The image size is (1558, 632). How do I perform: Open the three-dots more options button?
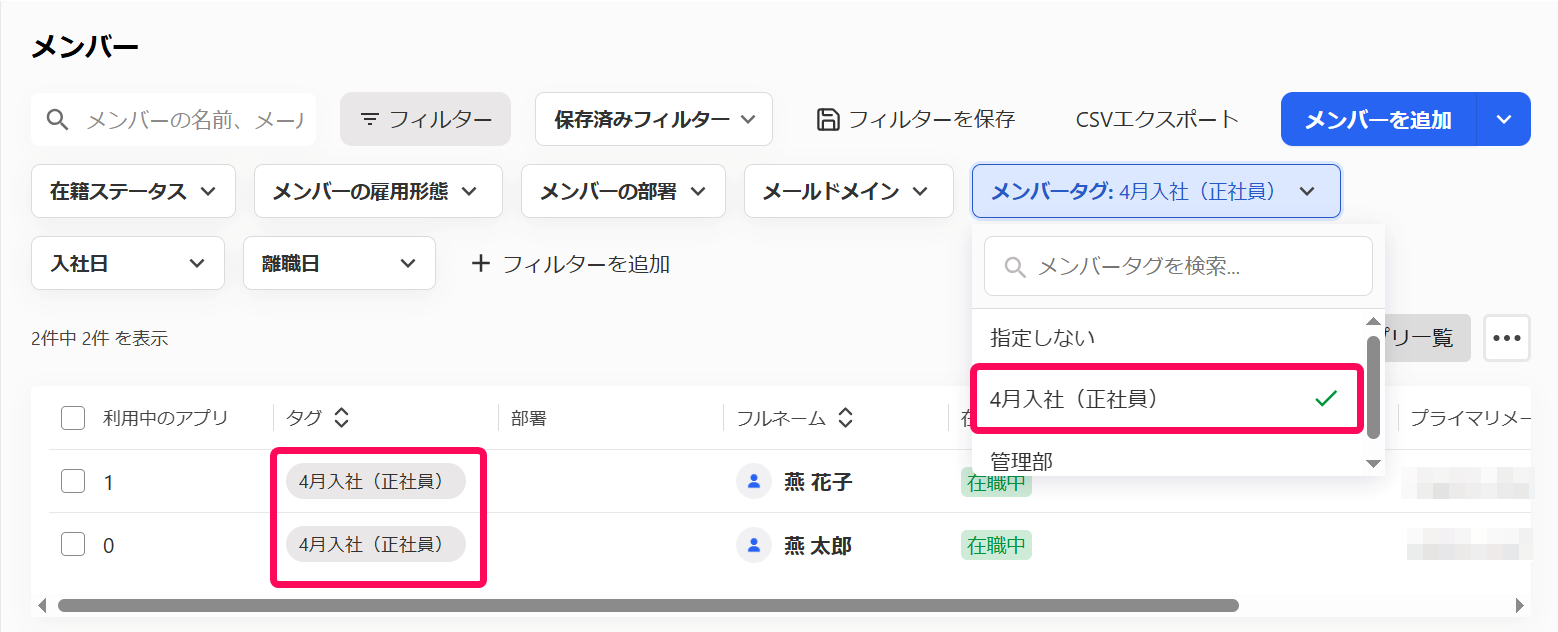click(x=1507, y=338)
